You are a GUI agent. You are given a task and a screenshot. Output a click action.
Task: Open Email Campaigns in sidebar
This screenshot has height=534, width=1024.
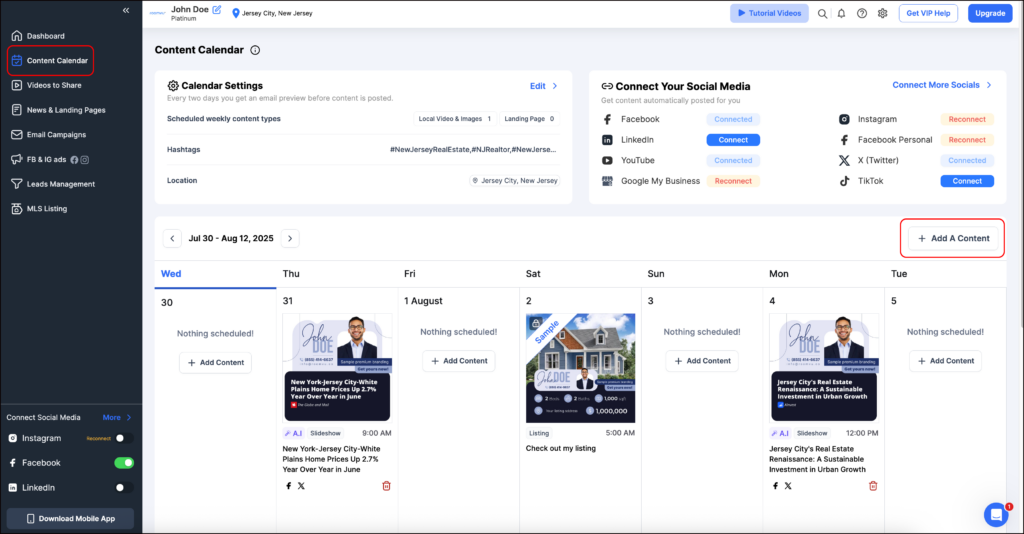pos(56,135)
